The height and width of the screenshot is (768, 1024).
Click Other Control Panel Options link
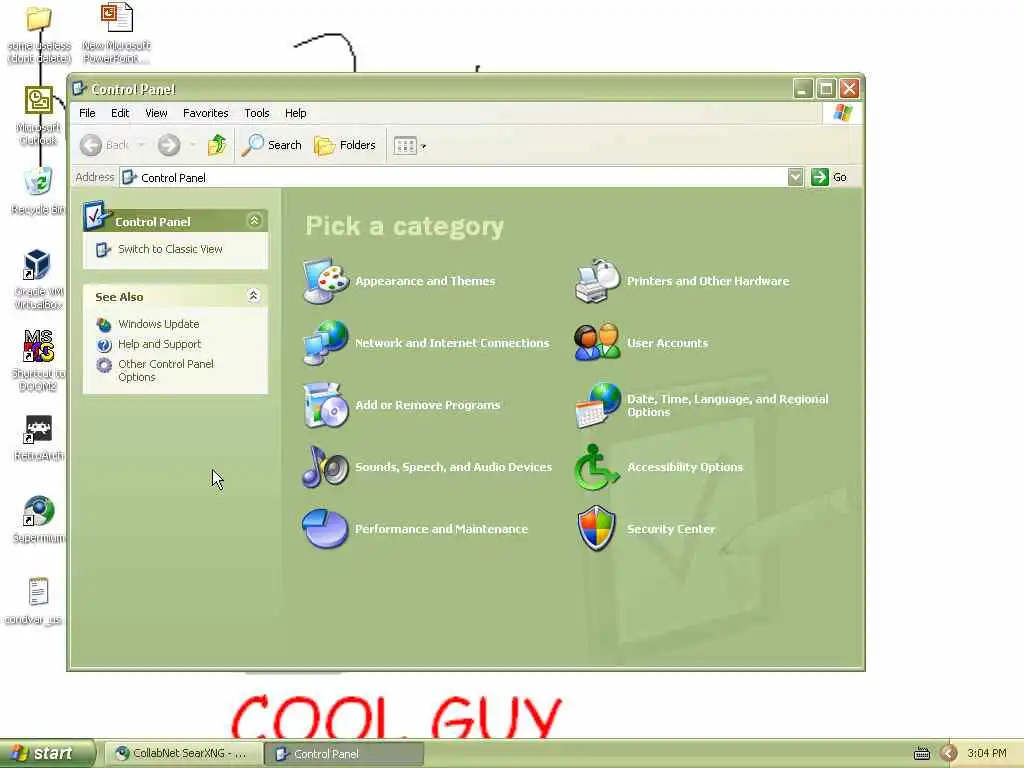click(x=166, y=370)
